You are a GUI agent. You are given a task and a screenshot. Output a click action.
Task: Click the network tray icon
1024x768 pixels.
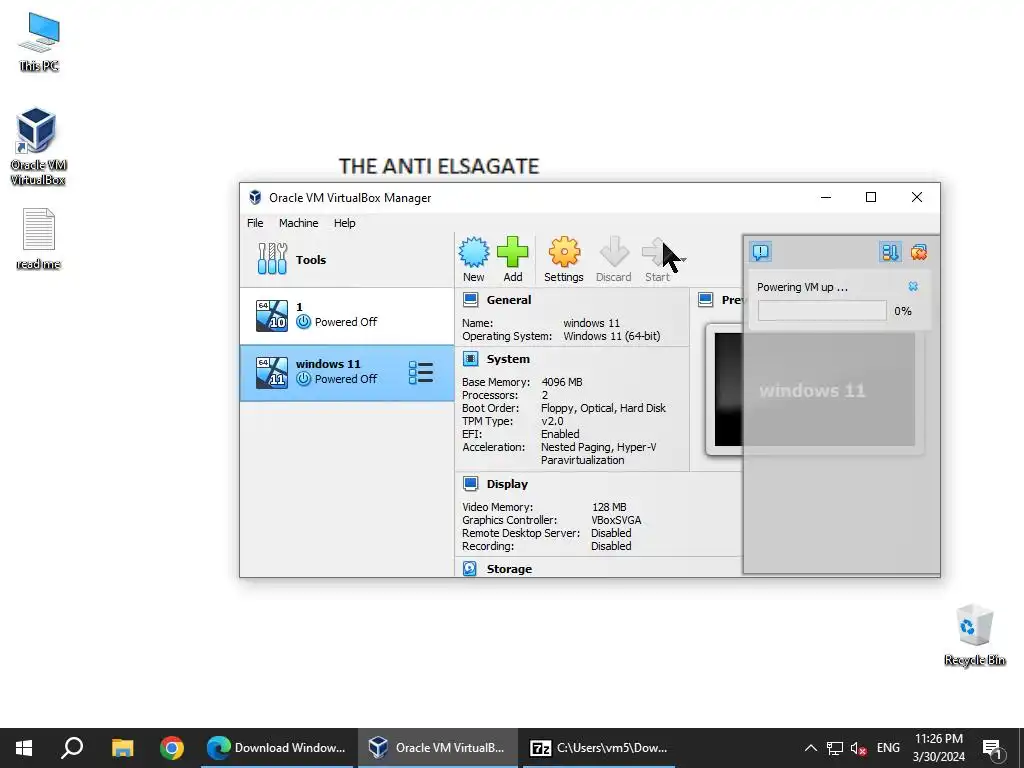pyautogui.click(x=835, y=748)
